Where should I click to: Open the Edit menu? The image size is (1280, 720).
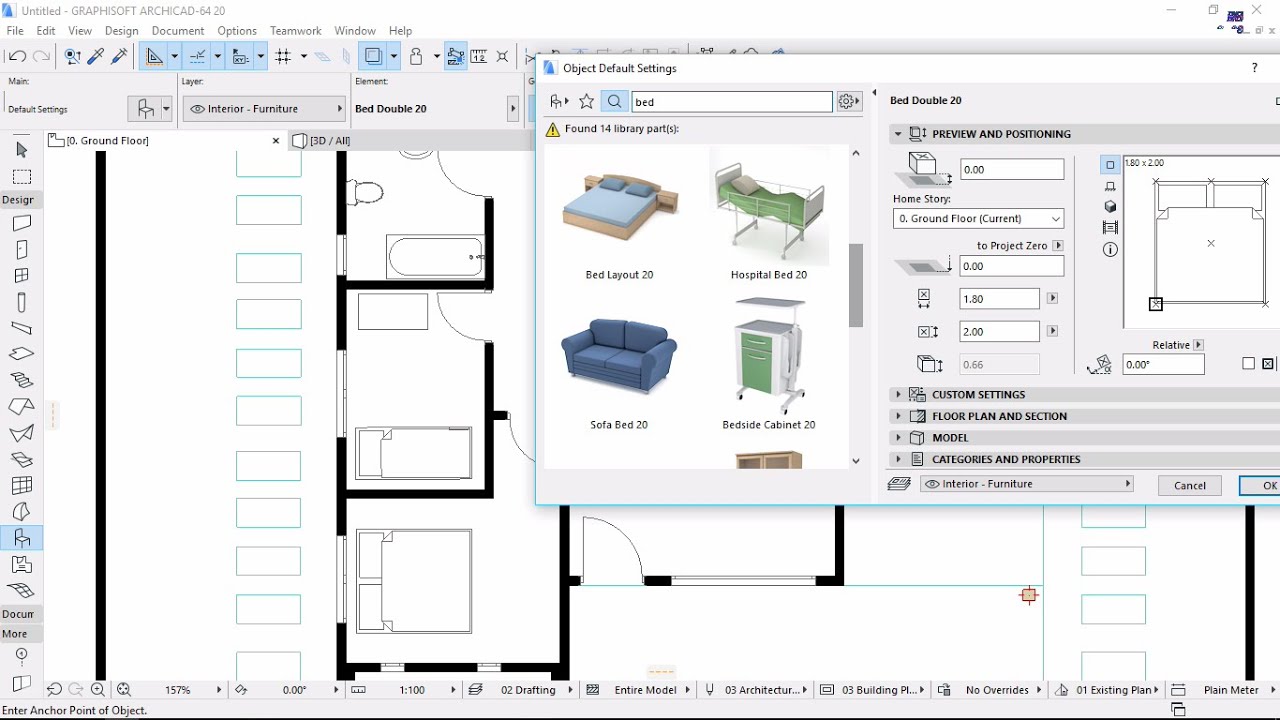46,31
